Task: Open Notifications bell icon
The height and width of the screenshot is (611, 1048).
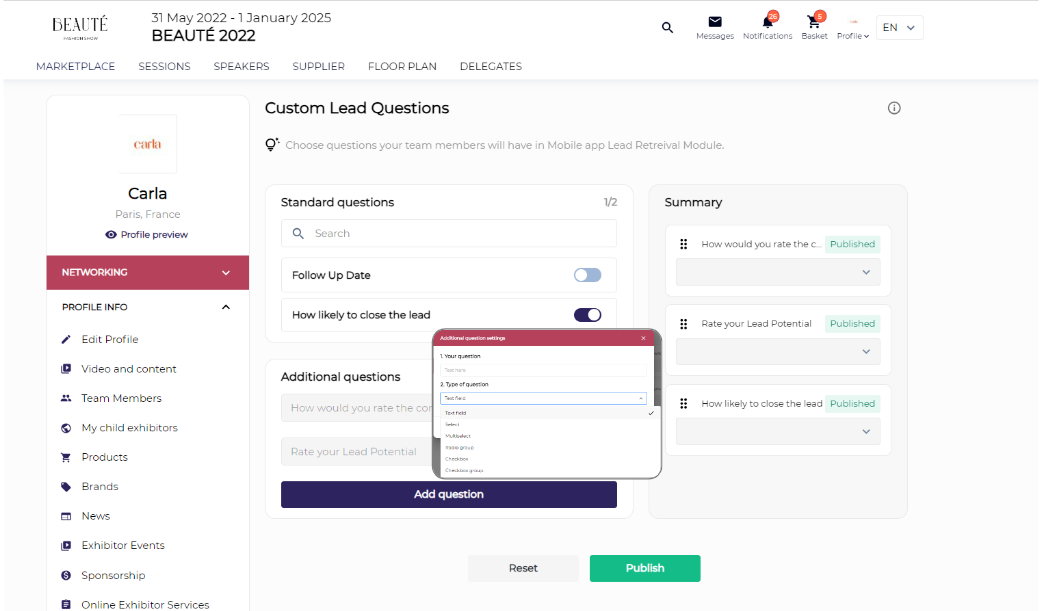Action: coord(767,22)
